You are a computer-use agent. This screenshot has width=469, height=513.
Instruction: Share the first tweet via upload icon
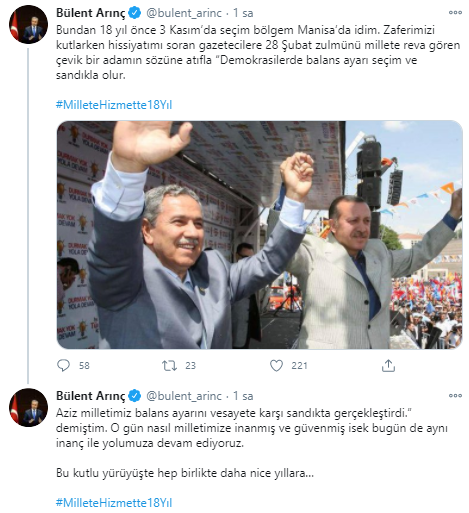tap(388, 365)
